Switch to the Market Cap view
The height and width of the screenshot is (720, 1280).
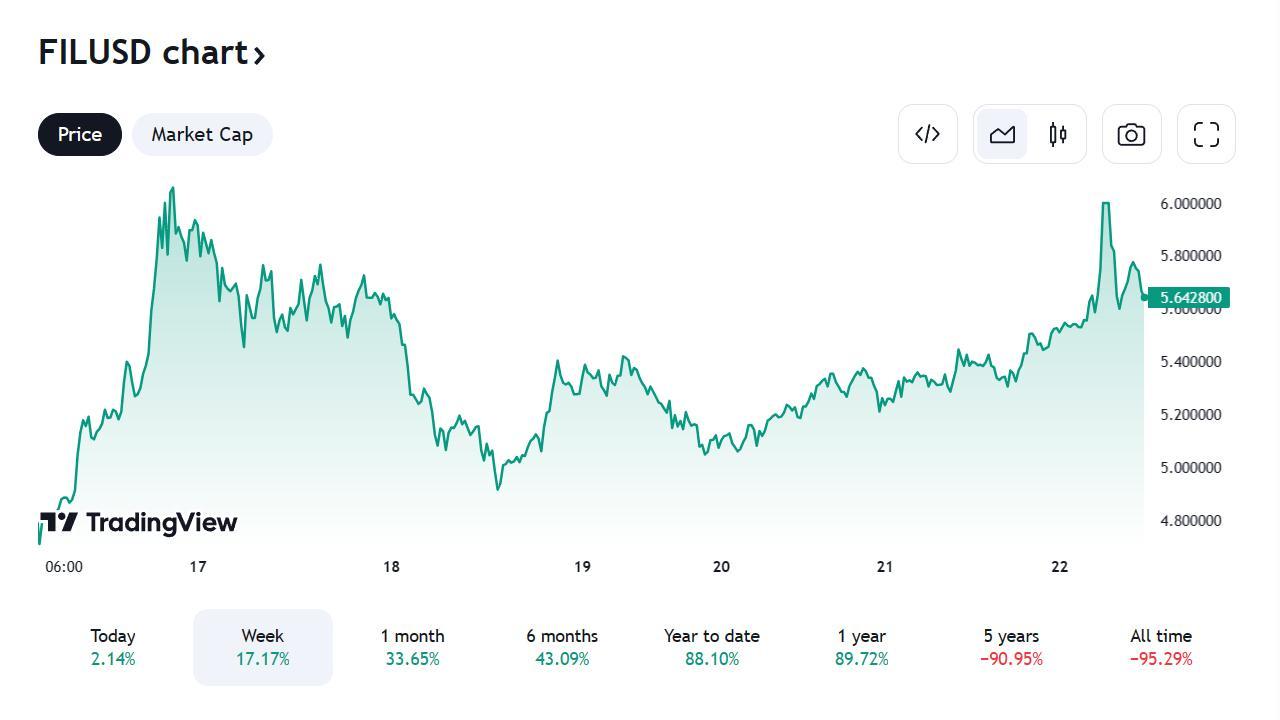202,134
